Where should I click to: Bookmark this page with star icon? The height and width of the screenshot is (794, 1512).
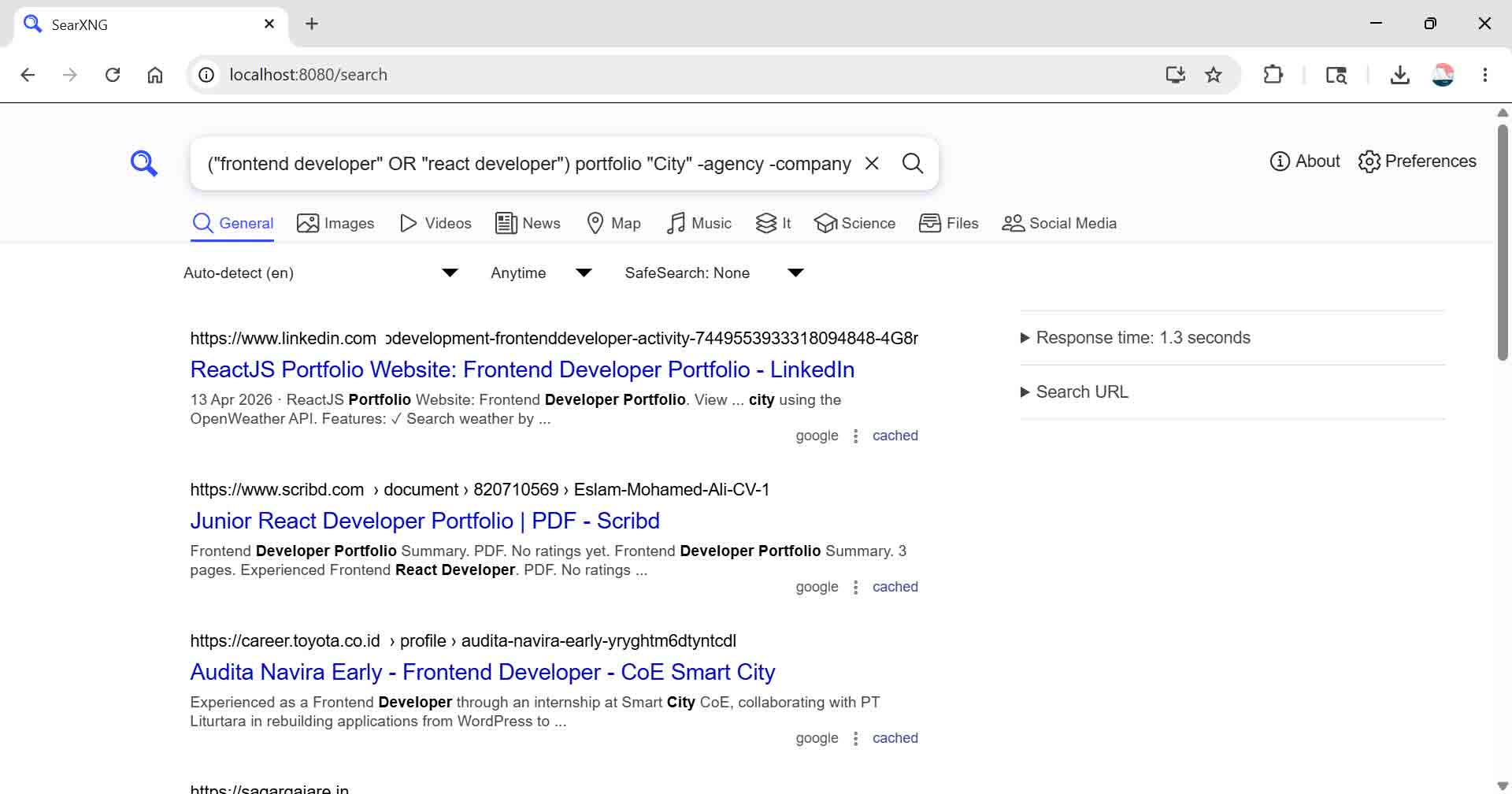pos(1214,75)
